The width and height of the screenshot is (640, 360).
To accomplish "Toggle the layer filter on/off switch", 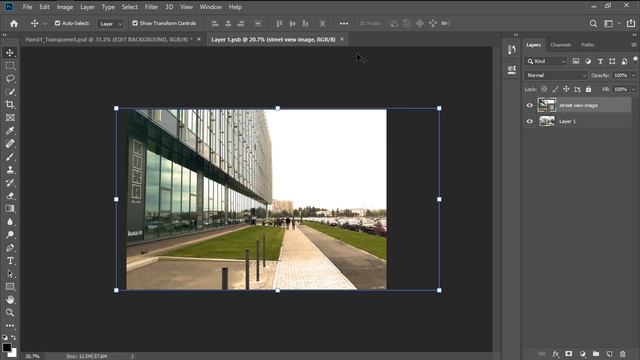I will point(635,60).
